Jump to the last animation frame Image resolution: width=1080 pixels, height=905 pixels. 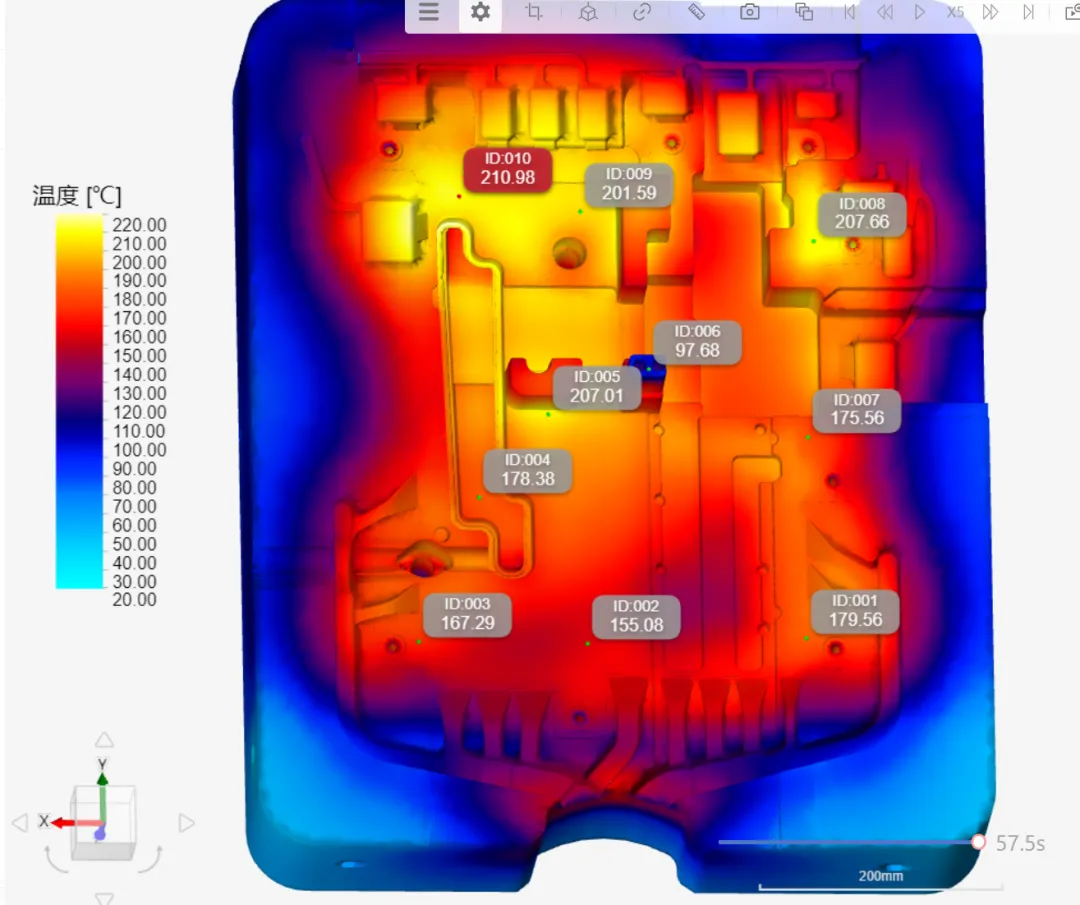1028,12
